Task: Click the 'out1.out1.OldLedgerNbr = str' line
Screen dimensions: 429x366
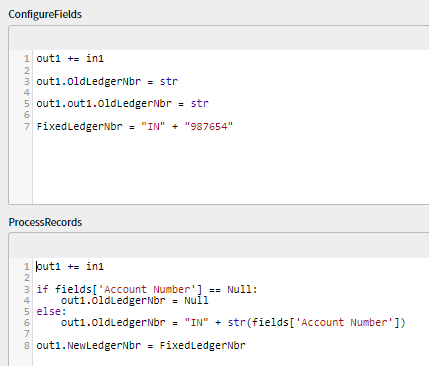Action: 122,104
